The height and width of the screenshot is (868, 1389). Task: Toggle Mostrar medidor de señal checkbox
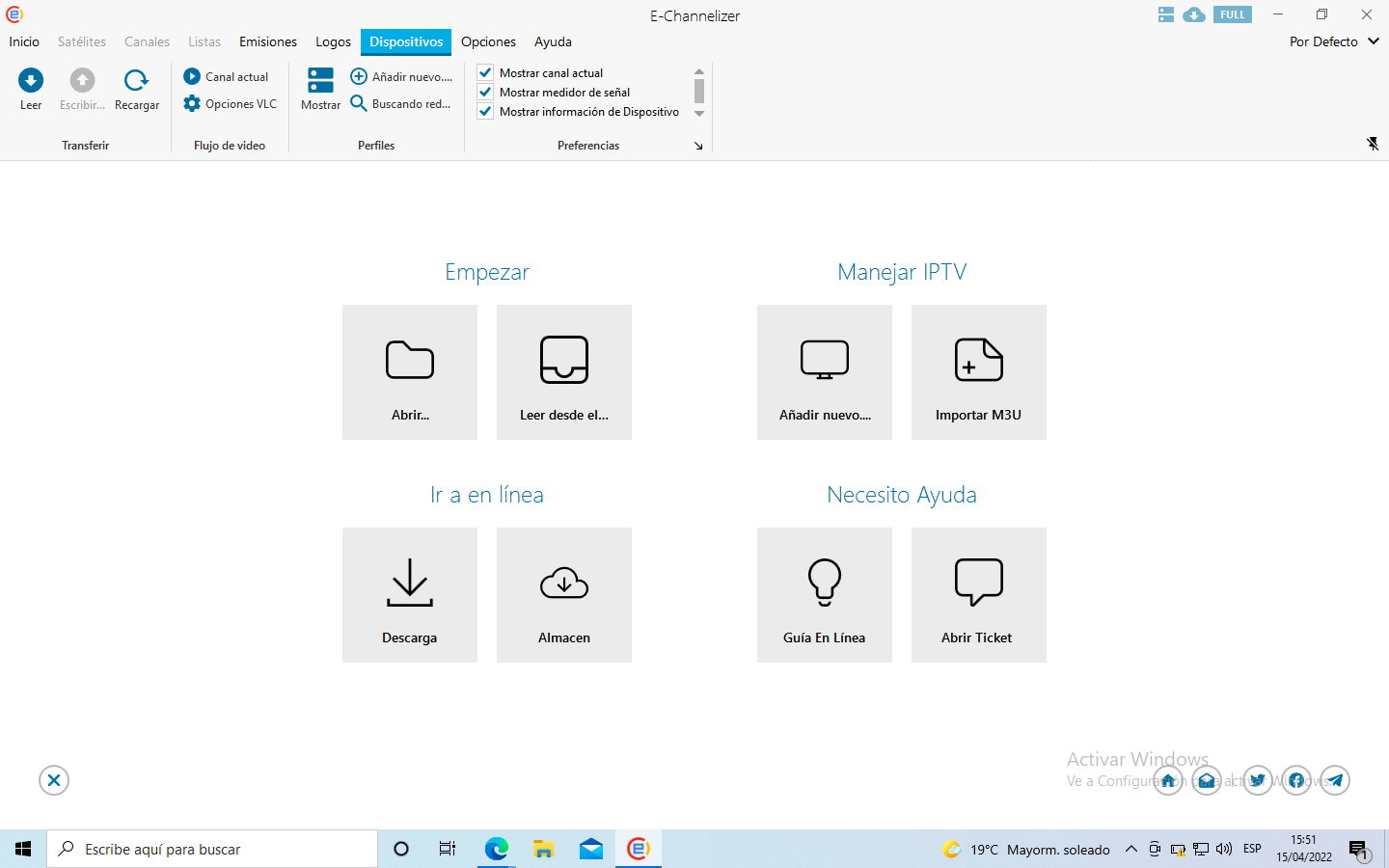pos(485,92)
